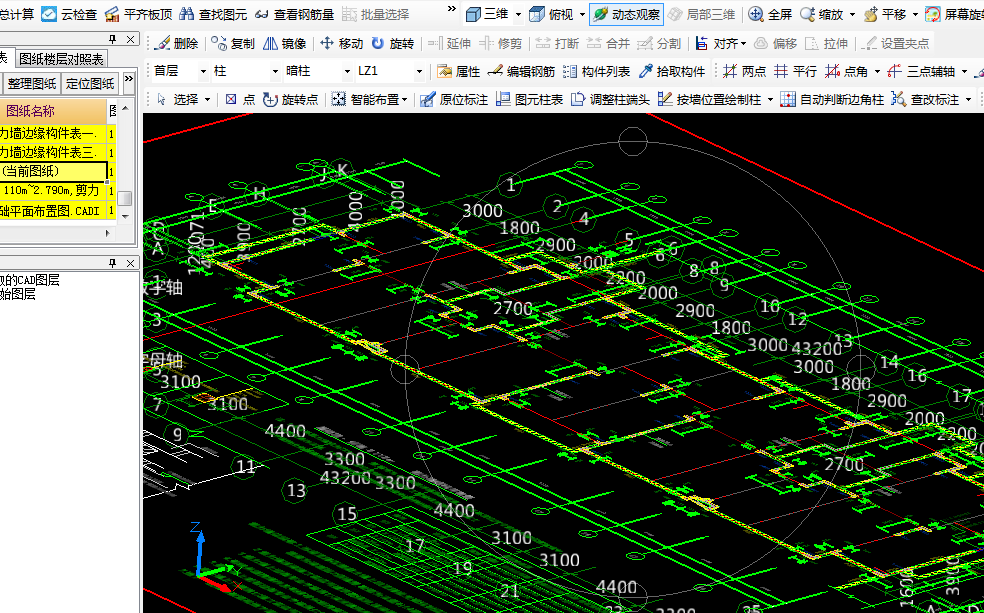Select 三点辅轴 three-point auxiliary axis
The image size is (984, 613).
coord(921,72)
